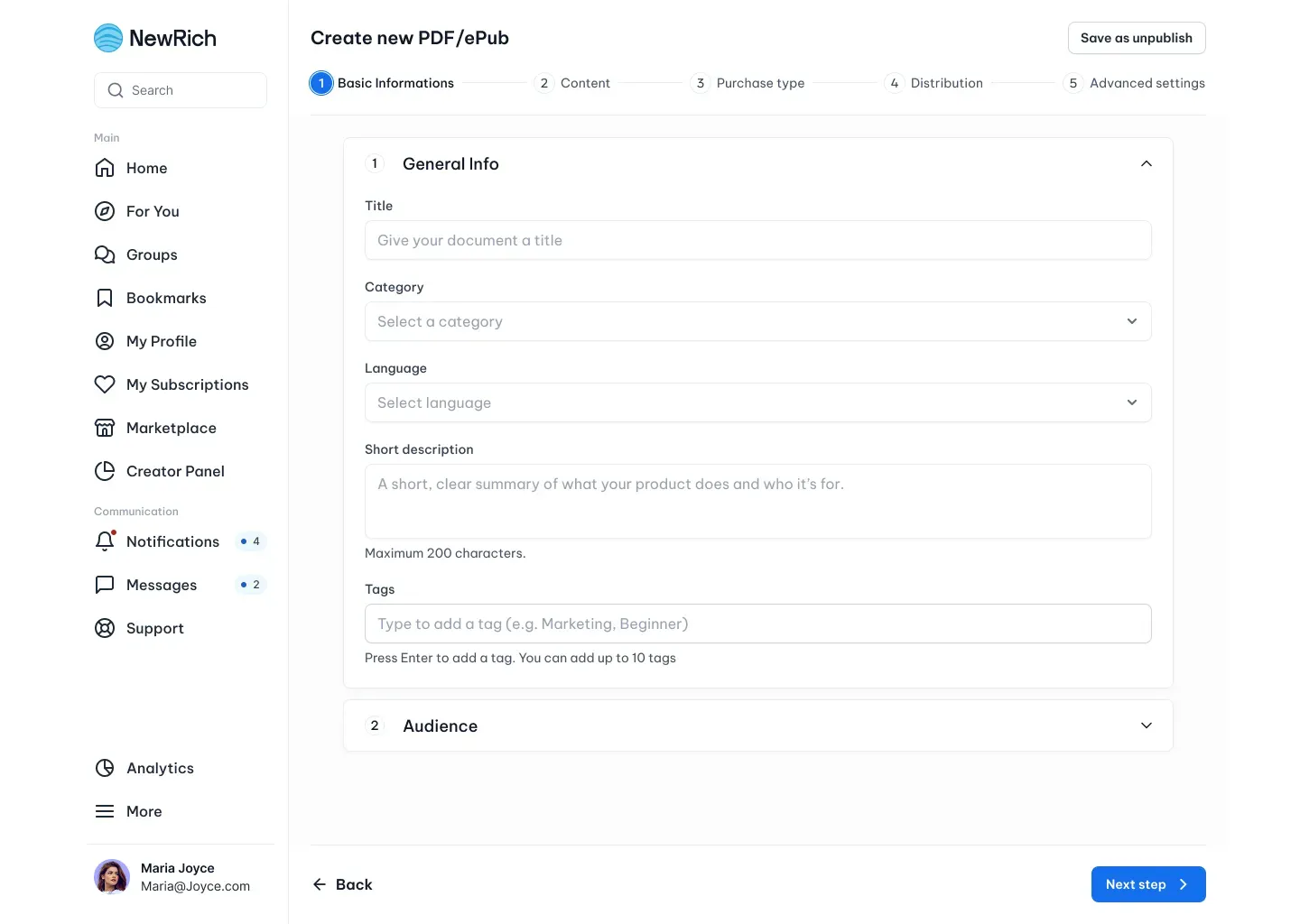Viewport: 1300px width, 924px height.
Task: Go to step 3 Purchase type
Action: point(747,83)
